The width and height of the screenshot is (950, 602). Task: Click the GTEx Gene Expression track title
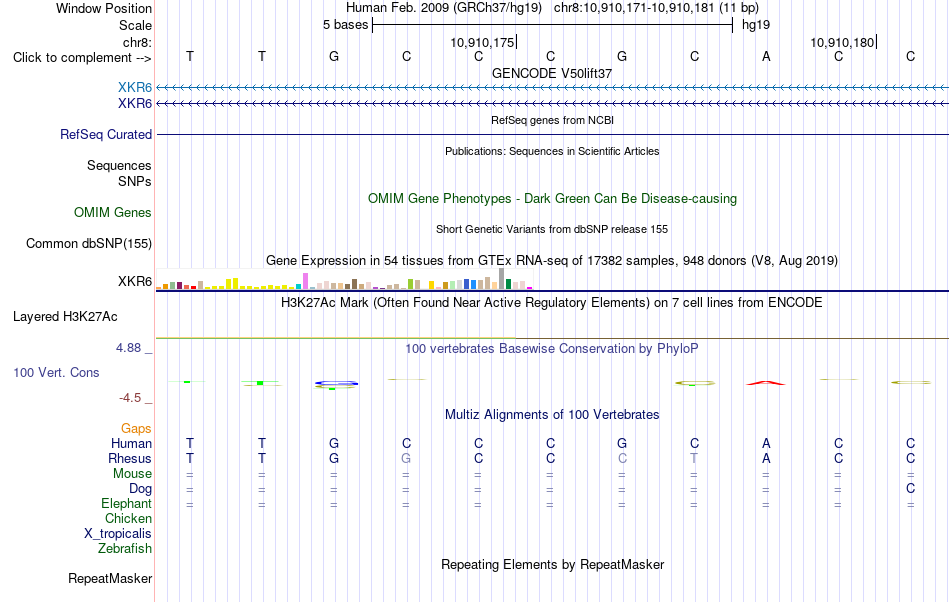[x=552, y=260]
